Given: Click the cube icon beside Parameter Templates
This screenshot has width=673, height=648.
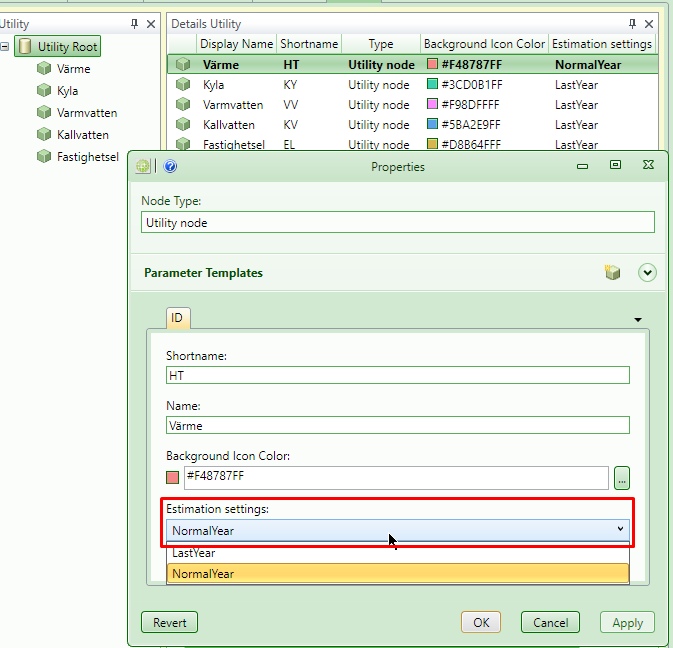Looking at the screenshot, I should click(612, 273).
